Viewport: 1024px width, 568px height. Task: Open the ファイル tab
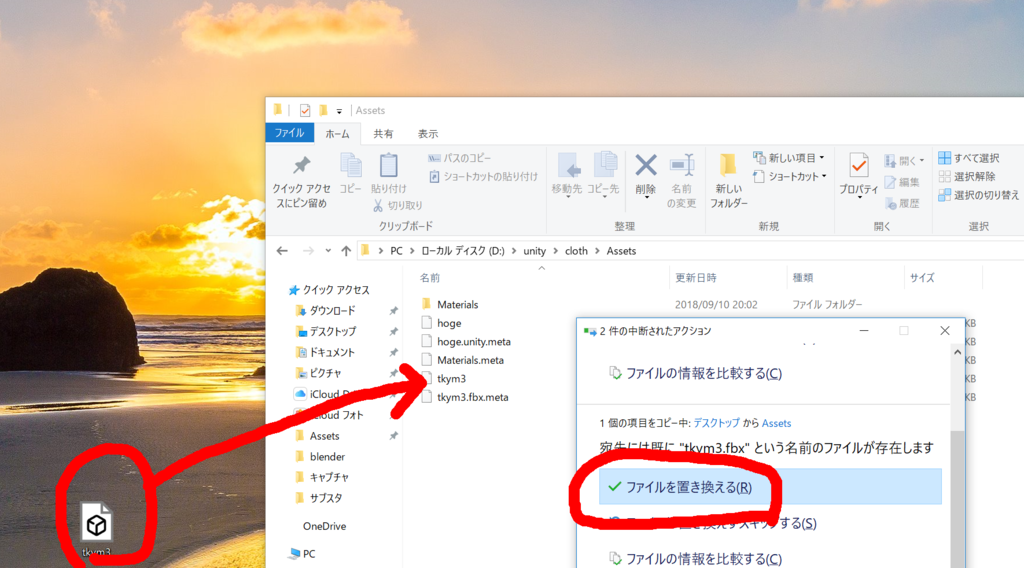[x=289, y=133]
